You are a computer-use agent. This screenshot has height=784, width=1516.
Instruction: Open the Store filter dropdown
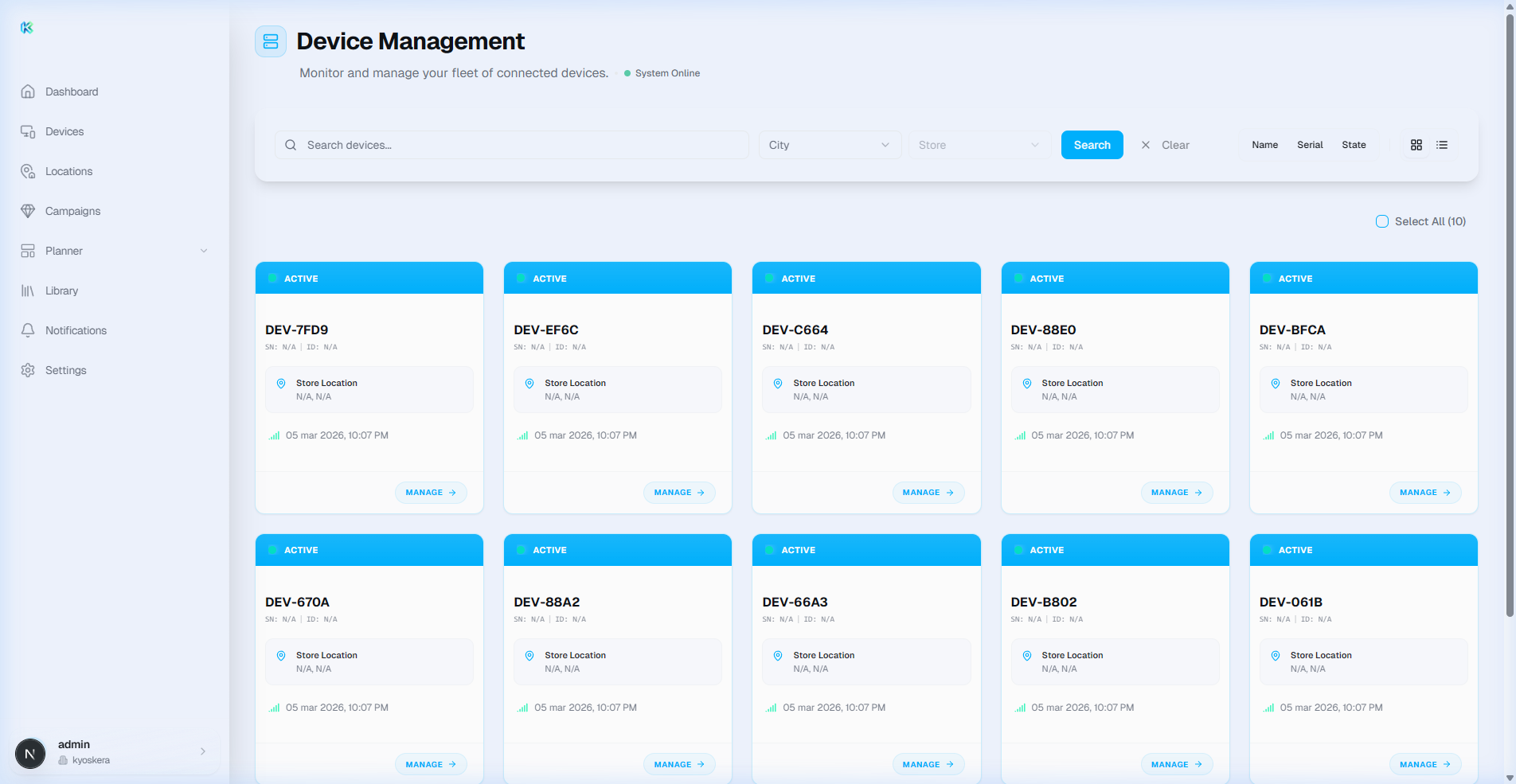pyautogui.click(x=979, y=145)
